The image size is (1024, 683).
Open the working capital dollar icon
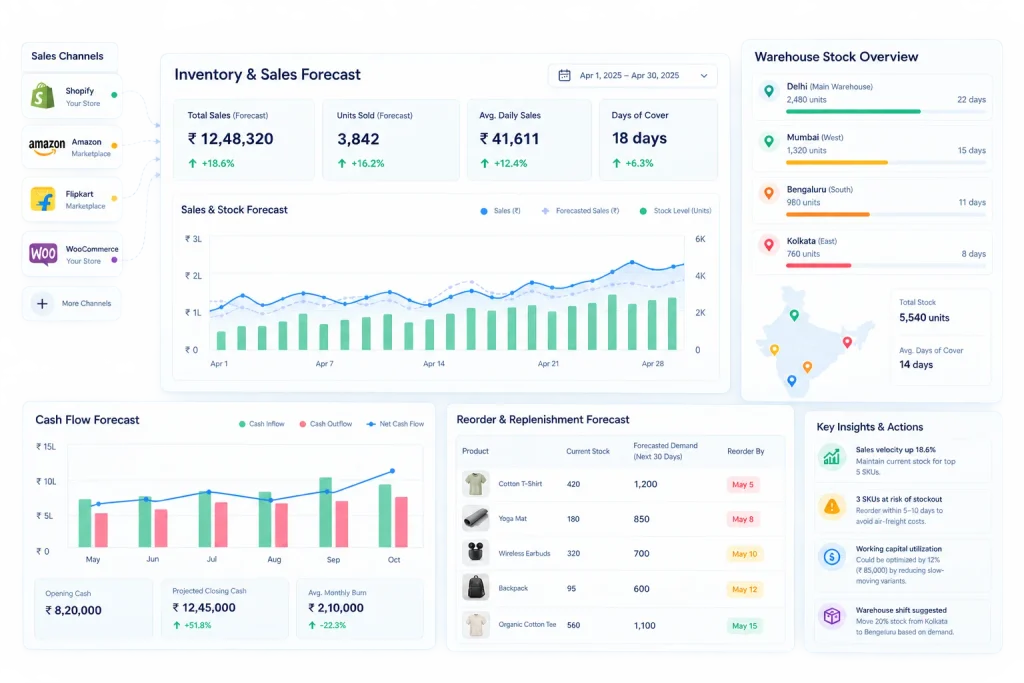(x=831, y=557)
